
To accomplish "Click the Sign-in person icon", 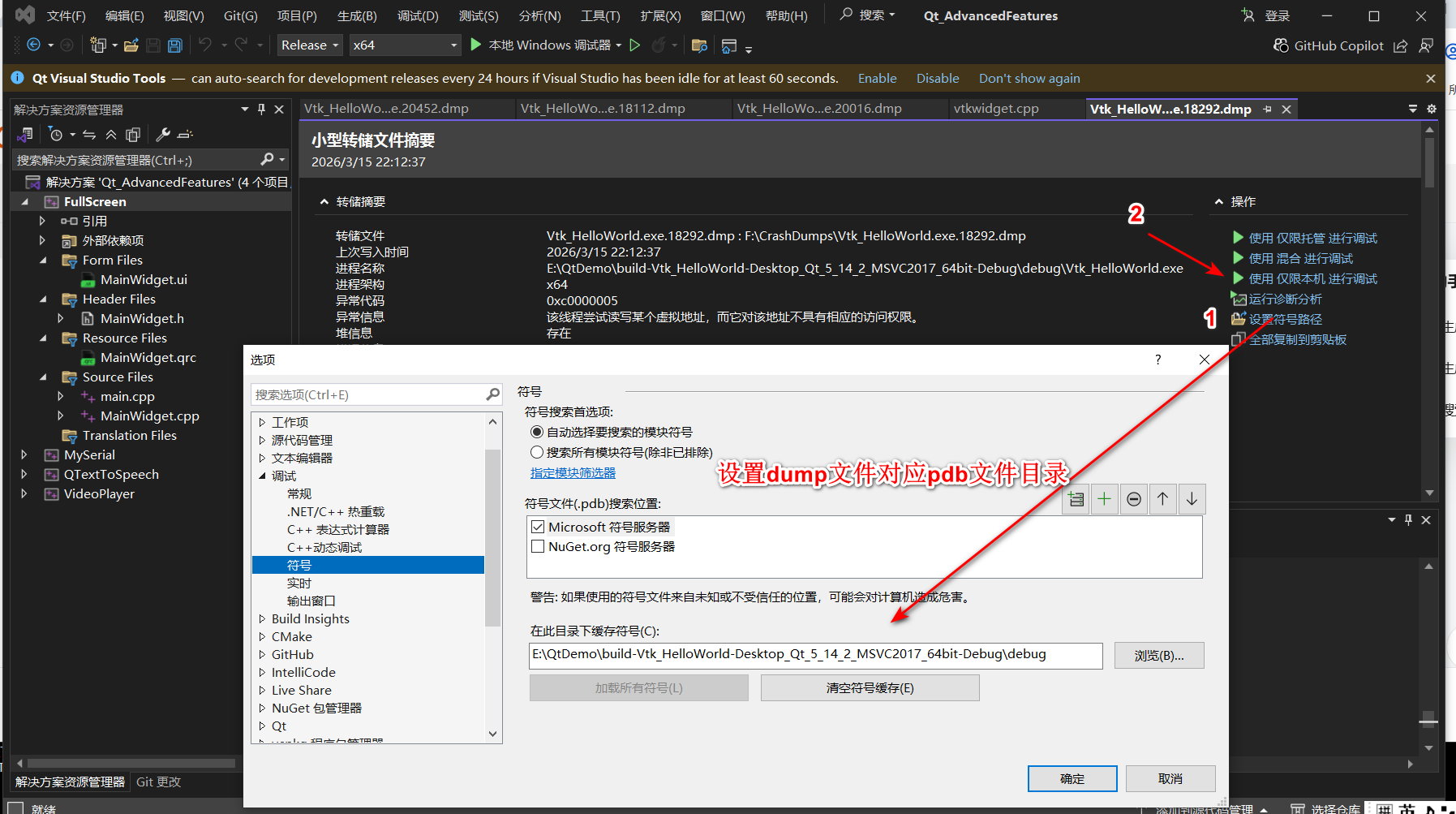I will tap(1248, 15).
